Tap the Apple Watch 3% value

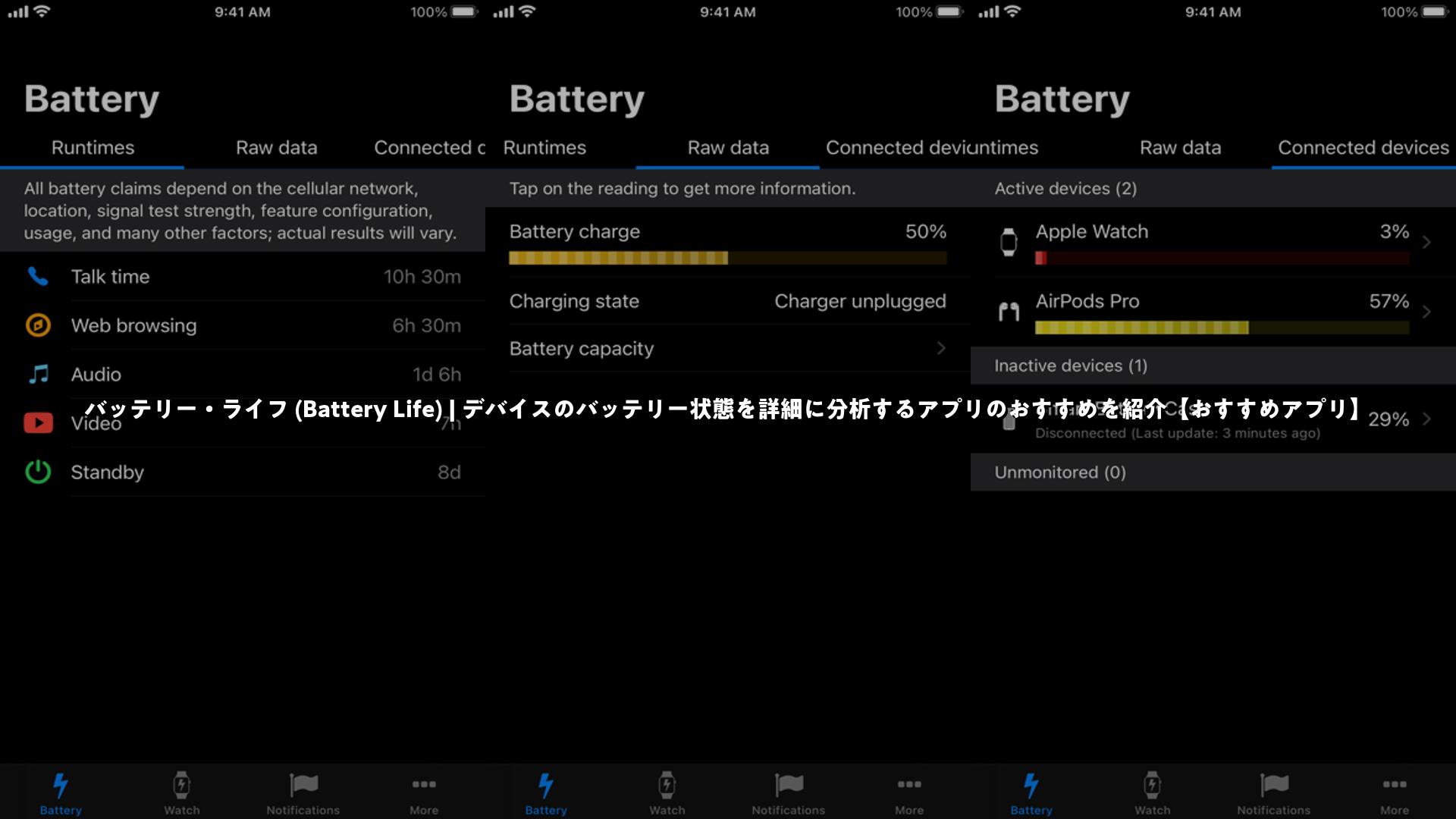[x=1394, y=231]
